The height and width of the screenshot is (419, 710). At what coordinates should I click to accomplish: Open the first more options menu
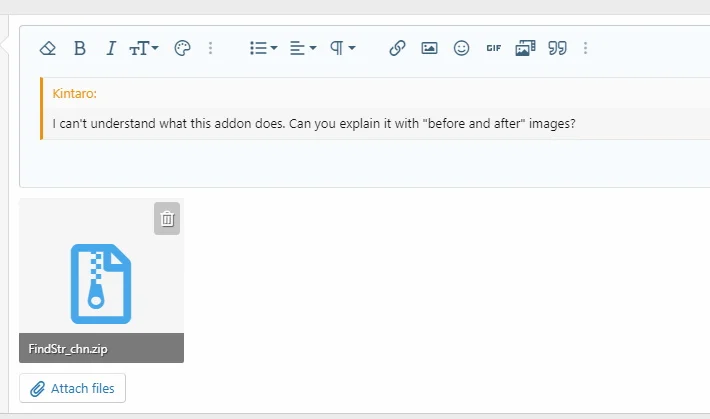pos(210,48)
